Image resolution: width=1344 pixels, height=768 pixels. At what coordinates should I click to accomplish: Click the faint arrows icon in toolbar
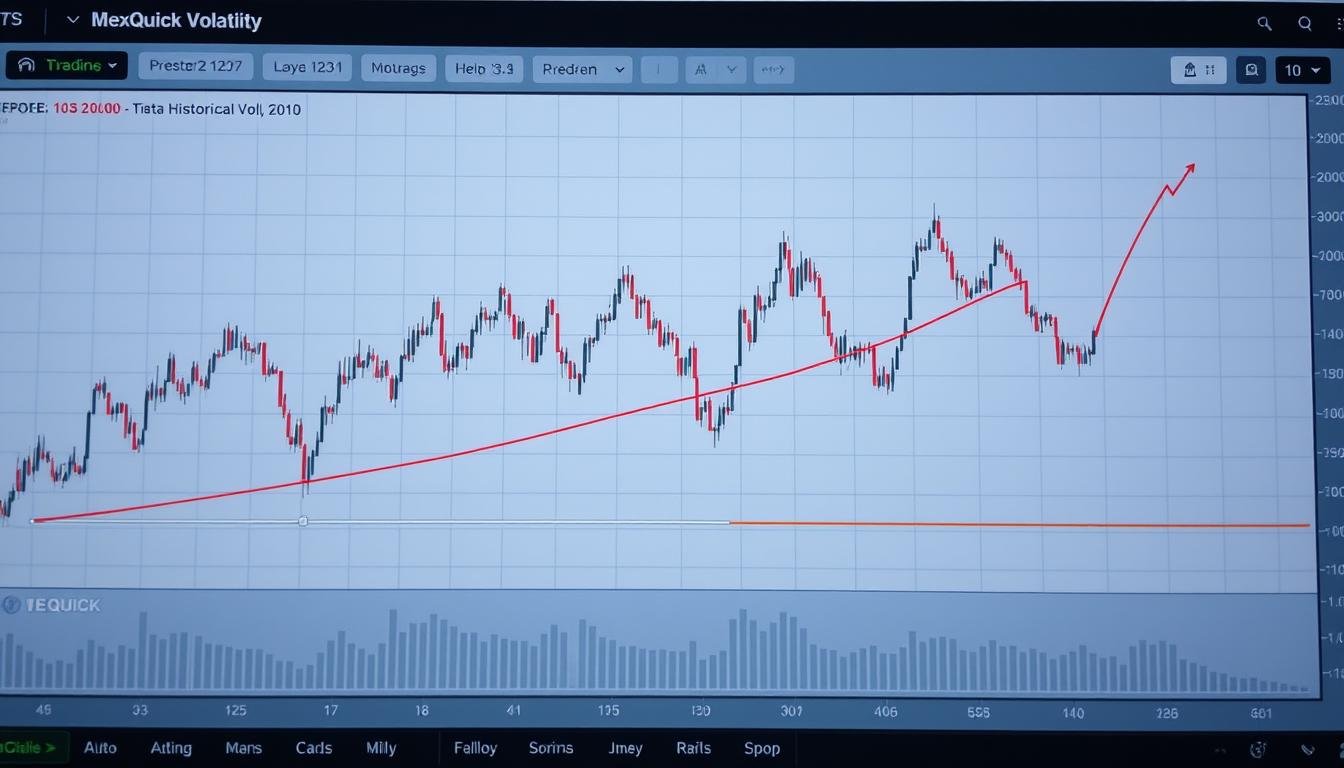[772, 70]
